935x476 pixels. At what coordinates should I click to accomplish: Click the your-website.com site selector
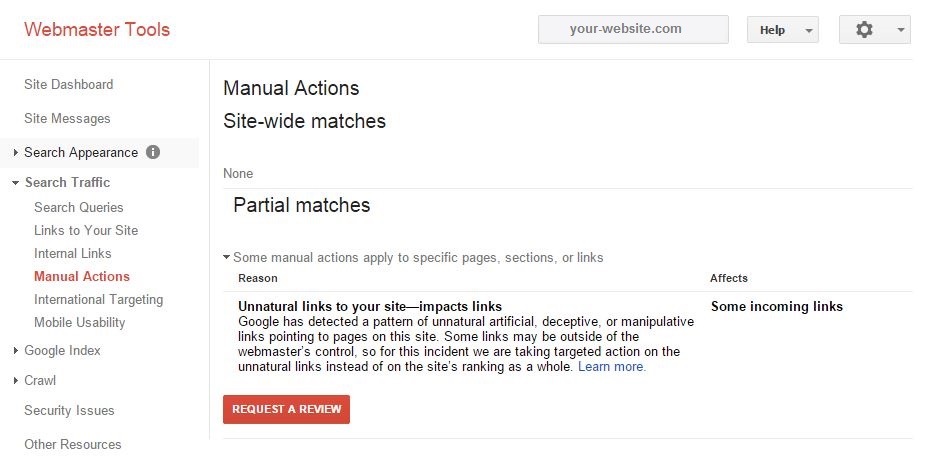pos(633,29)
